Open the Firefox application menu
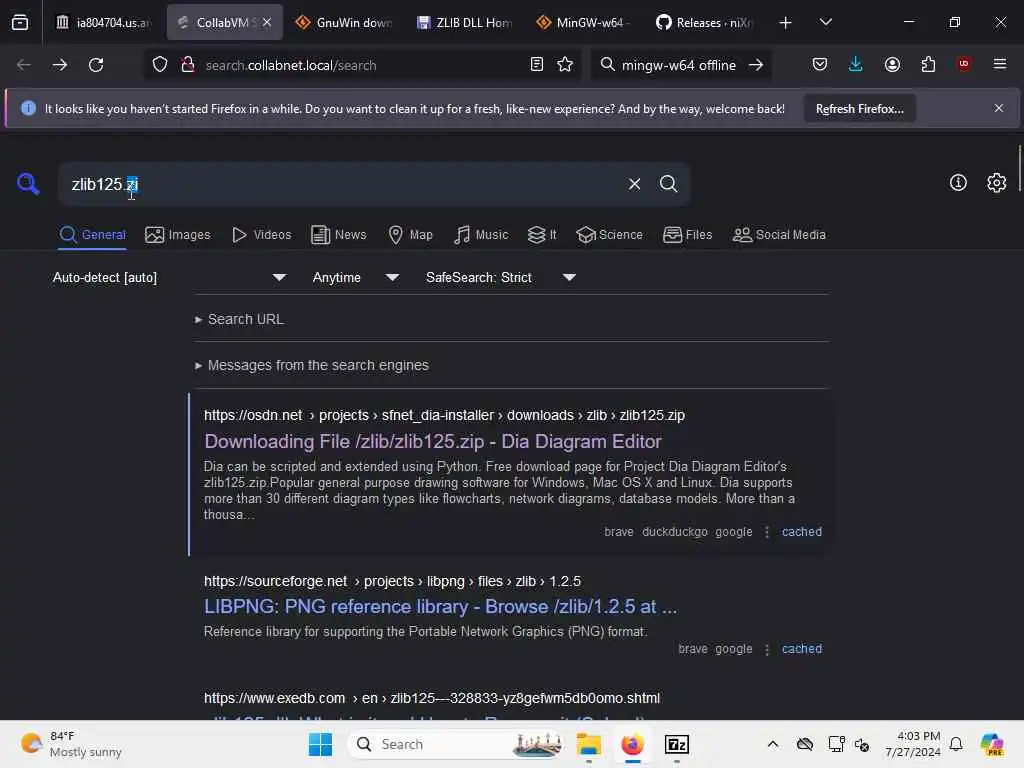 tap(1000, 64)
